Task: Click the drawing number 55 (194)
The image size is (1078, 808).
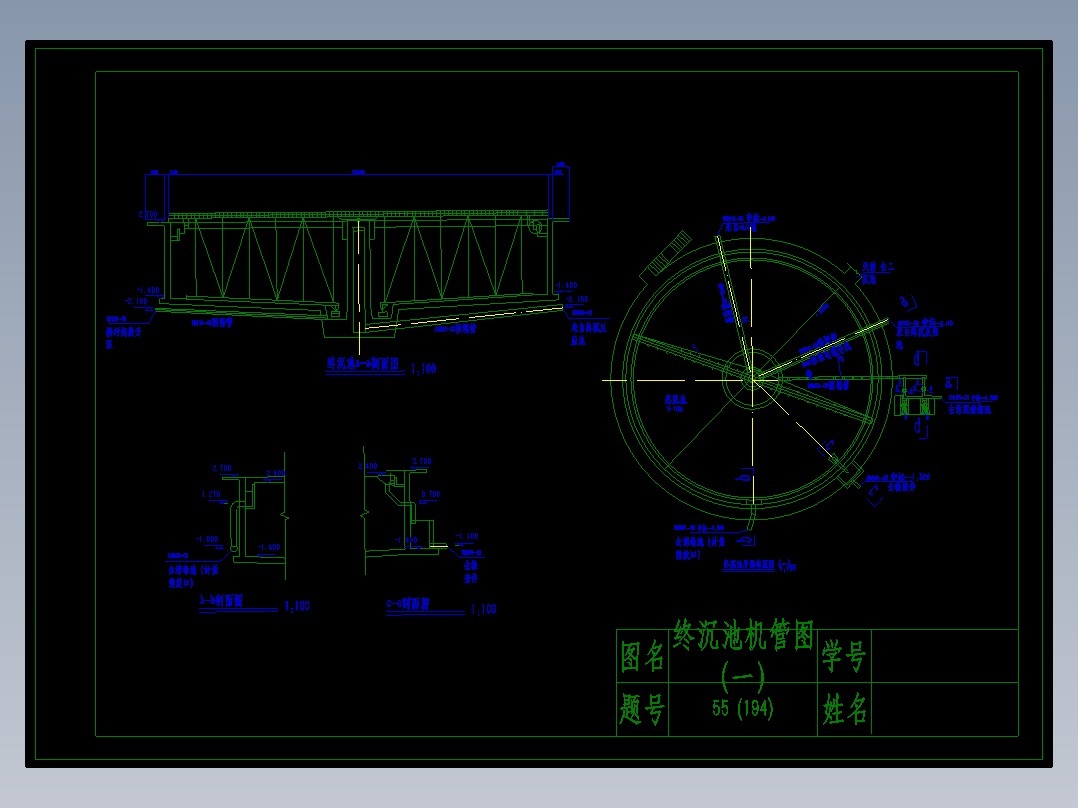Action: tap(742, 708)
